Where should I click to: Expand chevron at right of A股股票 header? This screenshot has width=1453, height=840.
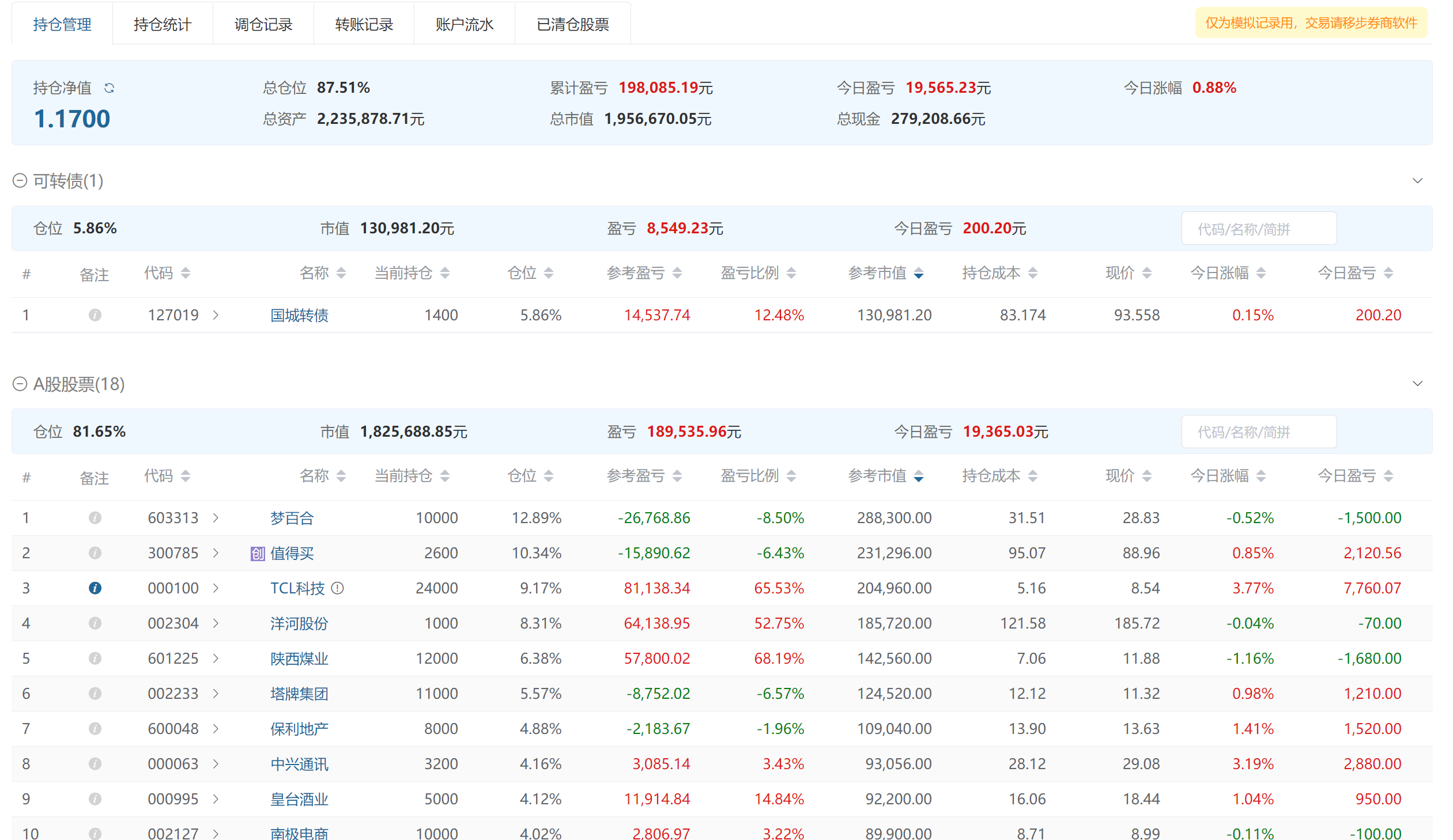point(1417,384)
